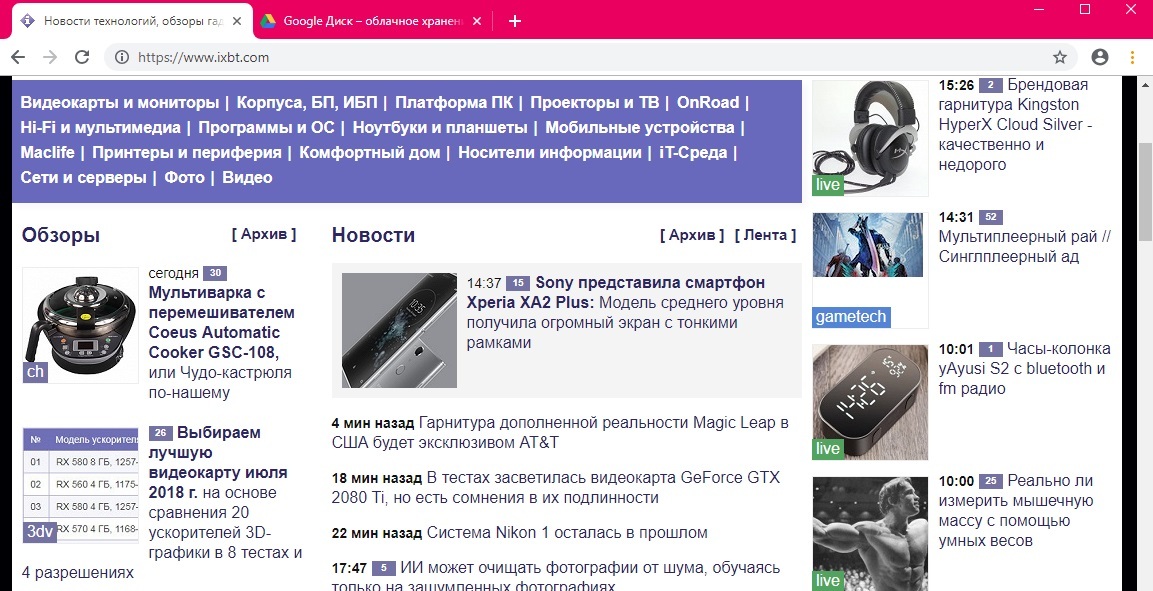Click the browser back arrow
This screenshot has height=591, width=1153.
point(18,57)
